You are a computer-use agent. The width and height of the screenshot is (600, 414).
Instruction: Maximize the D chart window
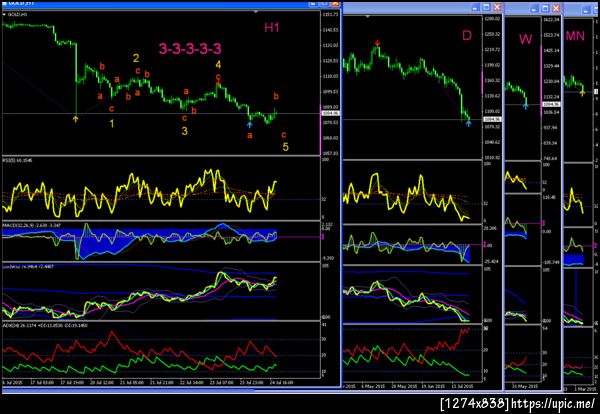[486, 7]
